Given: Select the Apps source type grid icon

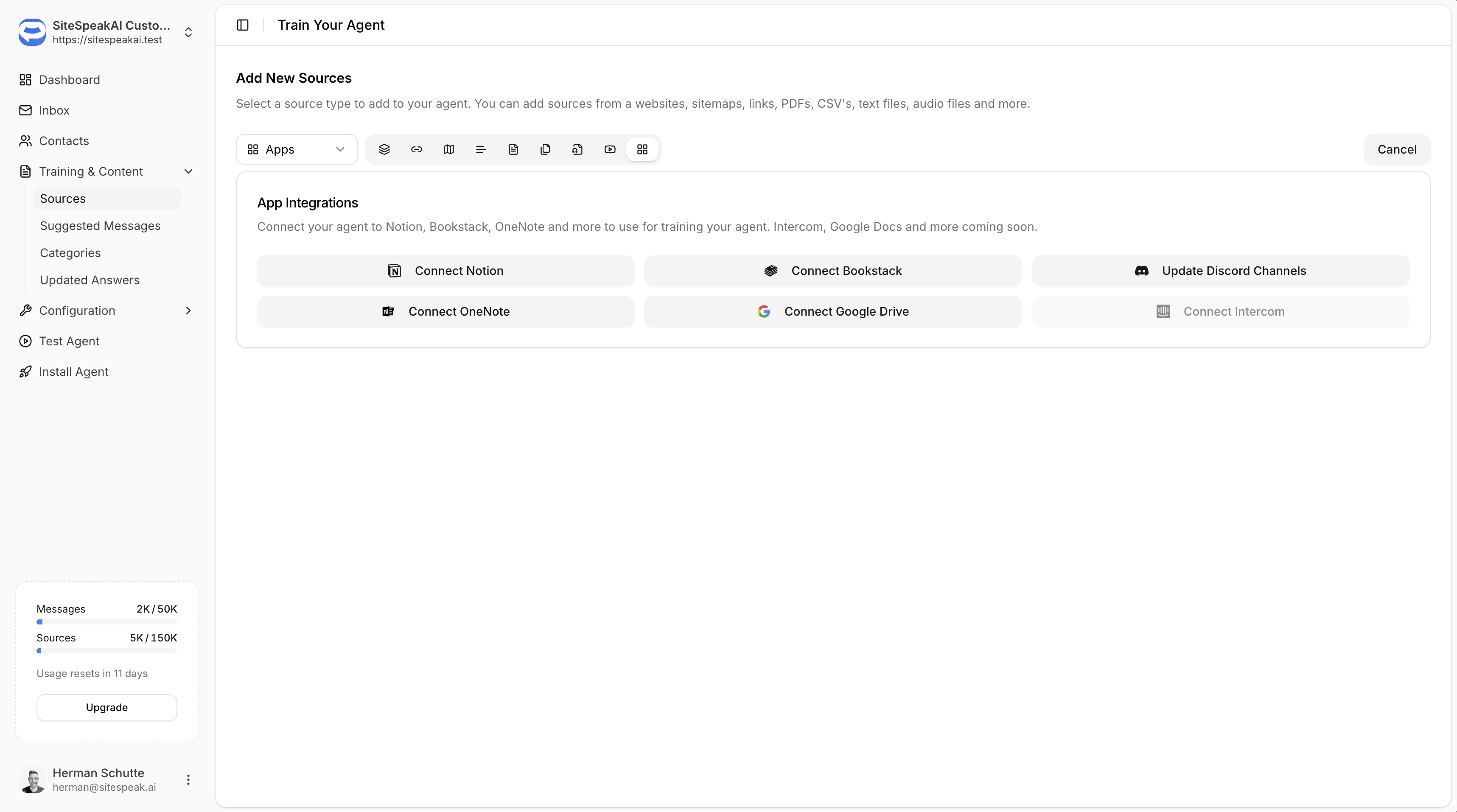Looking at the screenshot, I should coord(642,149).
